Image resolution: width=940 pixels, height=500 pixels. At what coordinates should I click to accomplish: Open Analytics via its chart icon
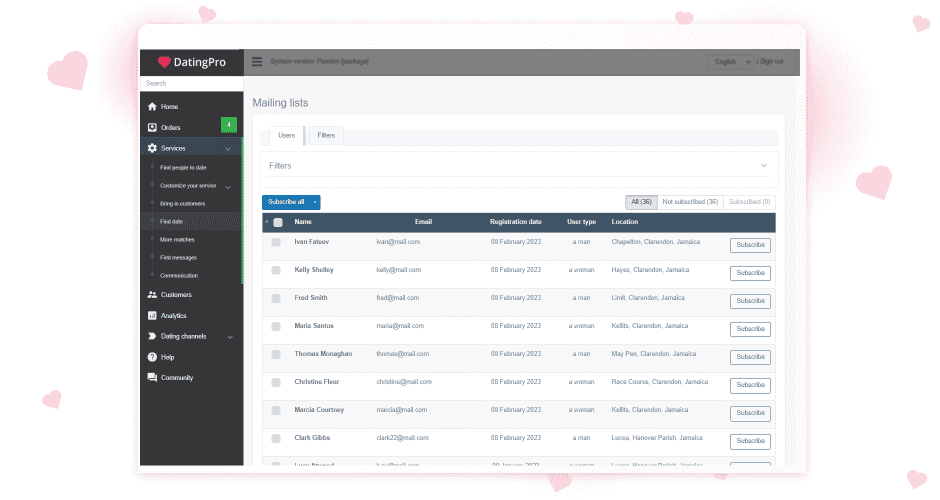[152, 315]
